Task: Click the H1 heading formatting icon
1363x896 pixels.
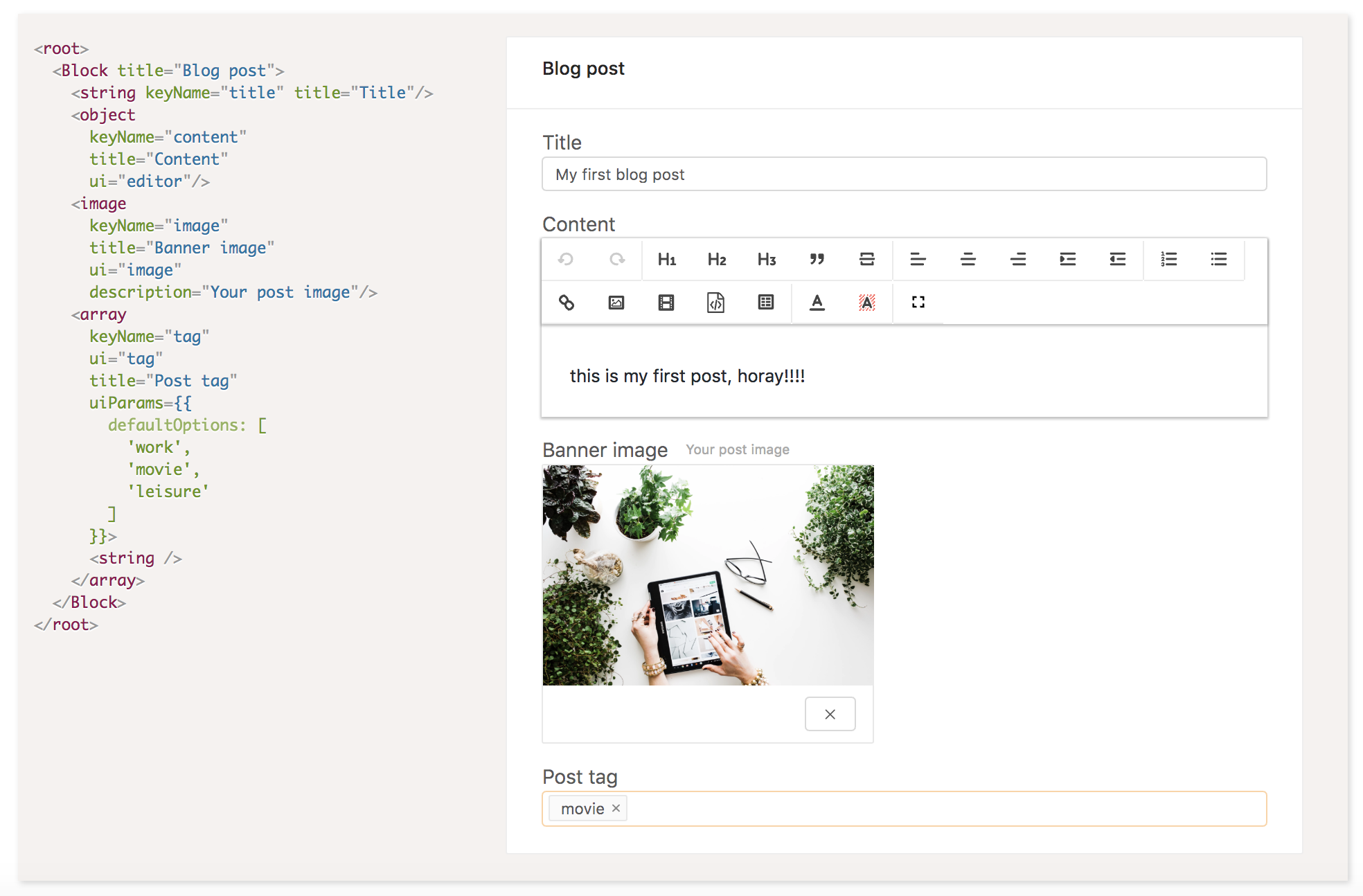Action: [665, 259]
